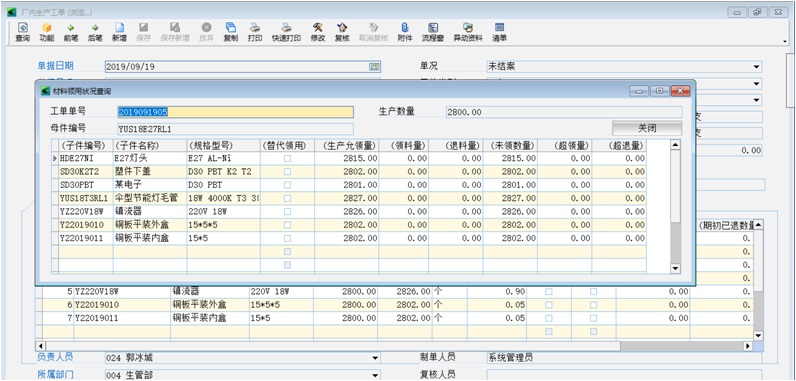Print with the 打印 icon
Screen dimensions: 796x381
click(255, 32)
